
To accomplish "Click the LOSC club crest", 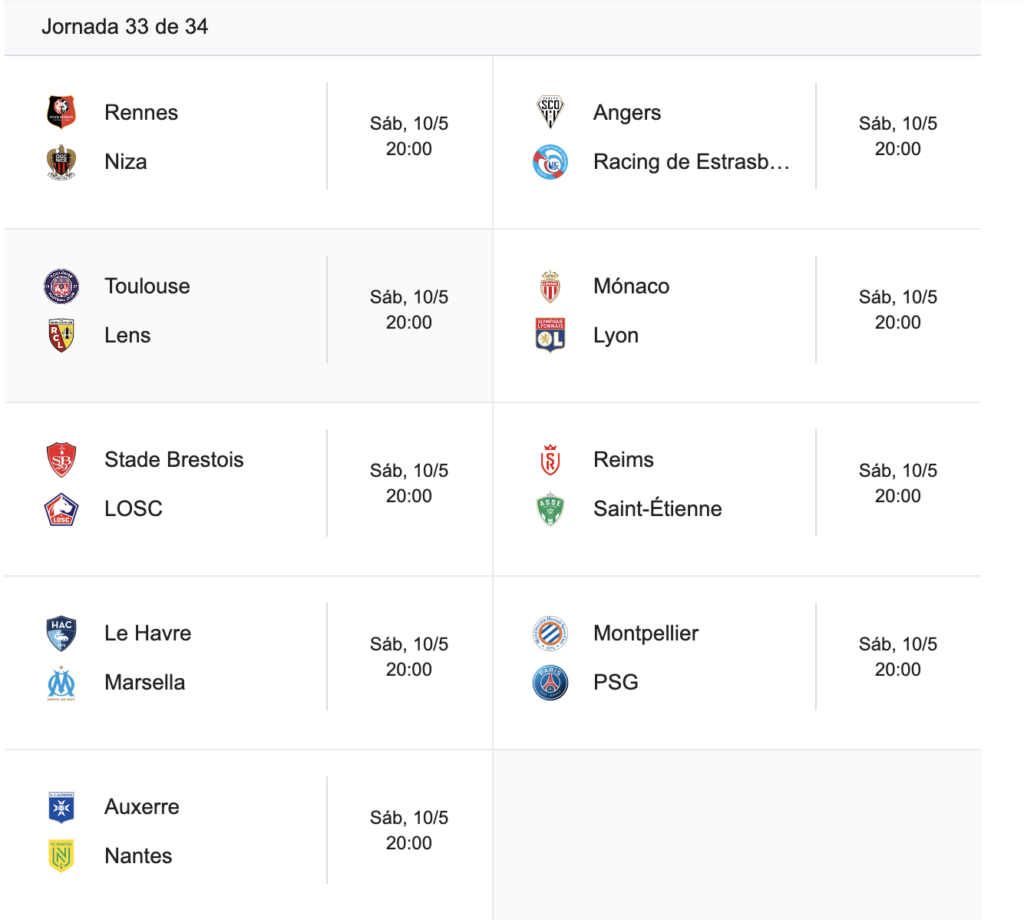I will pos(61,509).
